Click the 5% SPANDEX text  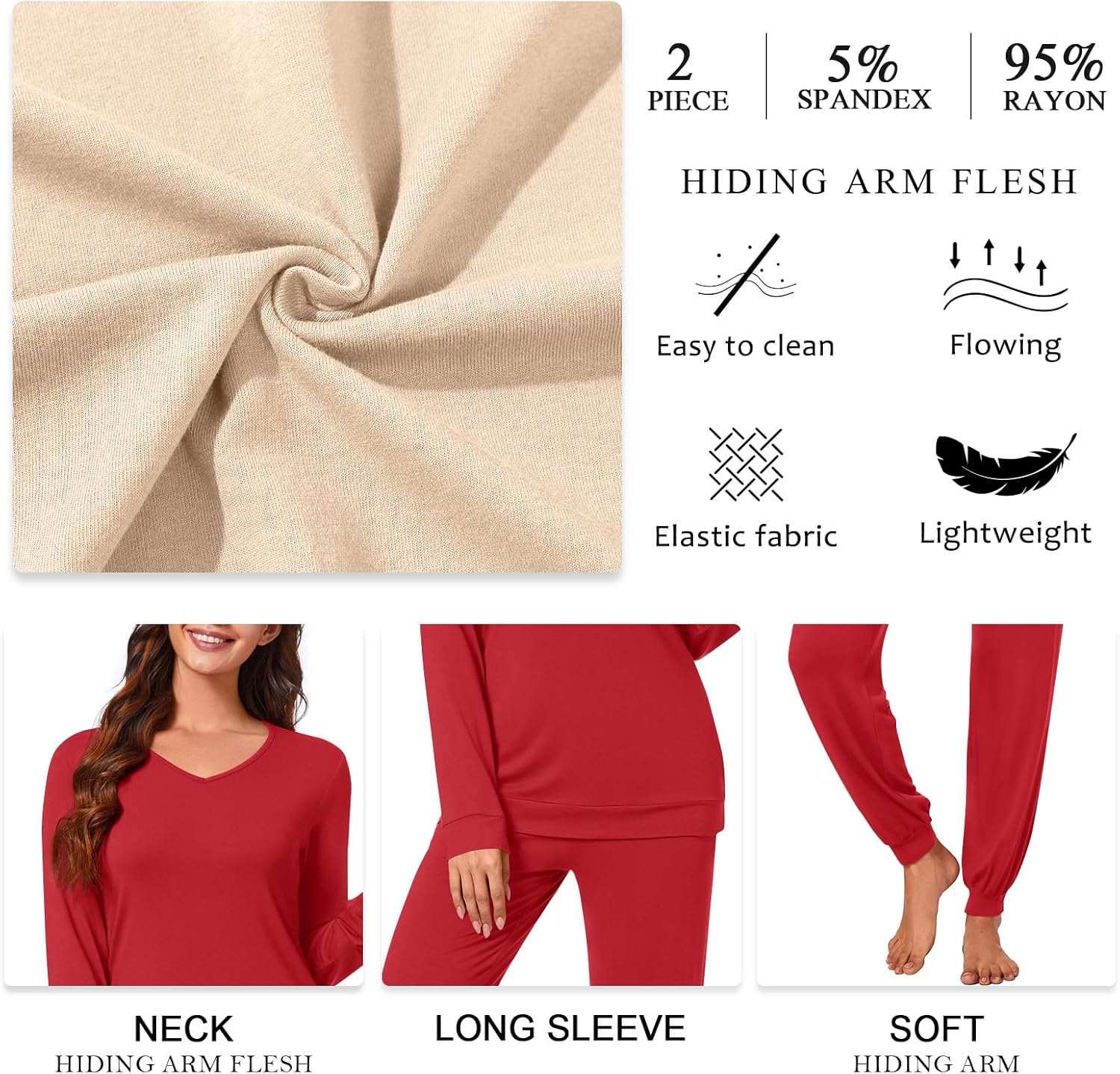(865, 78)
